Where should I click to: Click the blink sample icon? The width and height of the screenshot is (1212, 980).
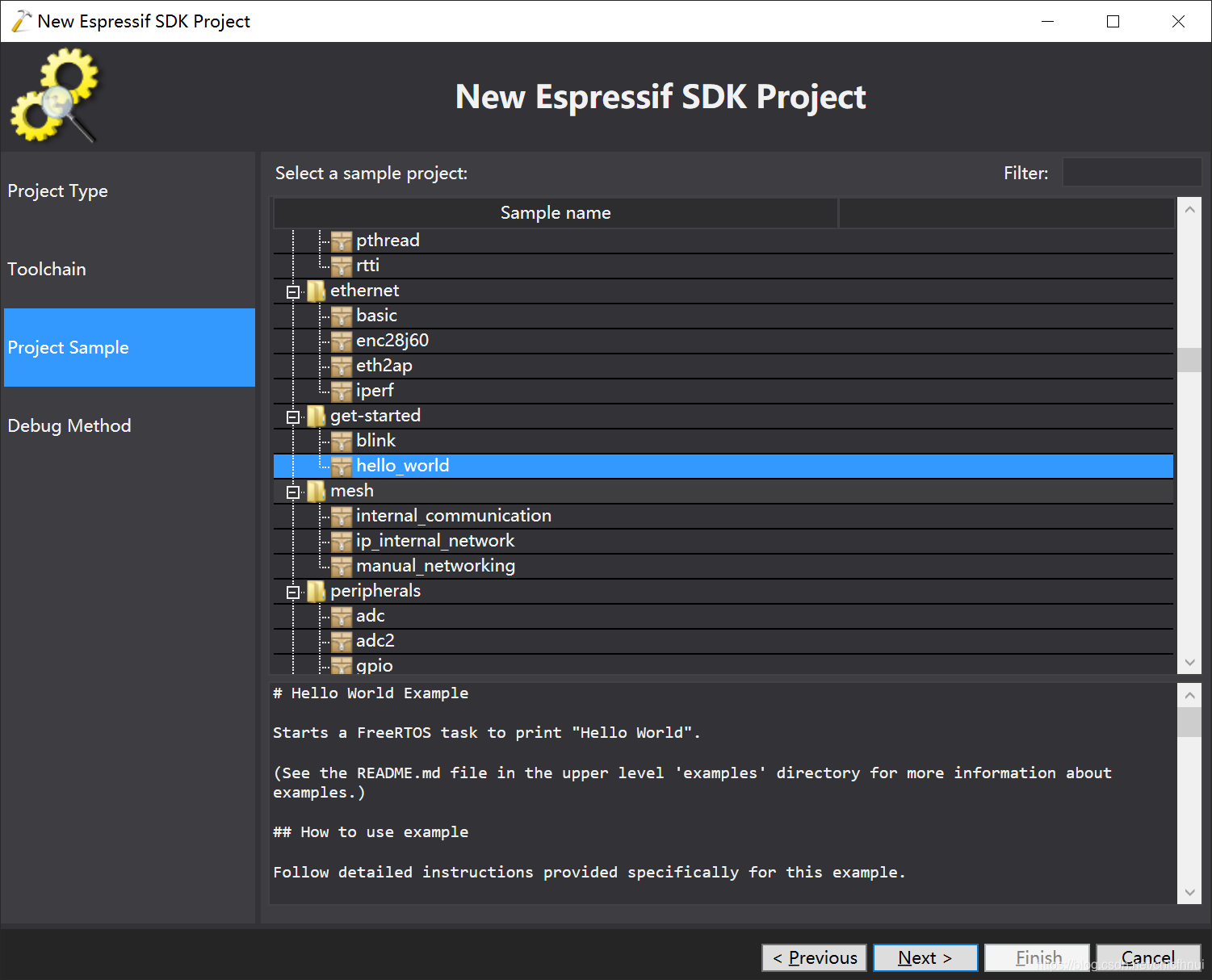[x=342, y=441]
